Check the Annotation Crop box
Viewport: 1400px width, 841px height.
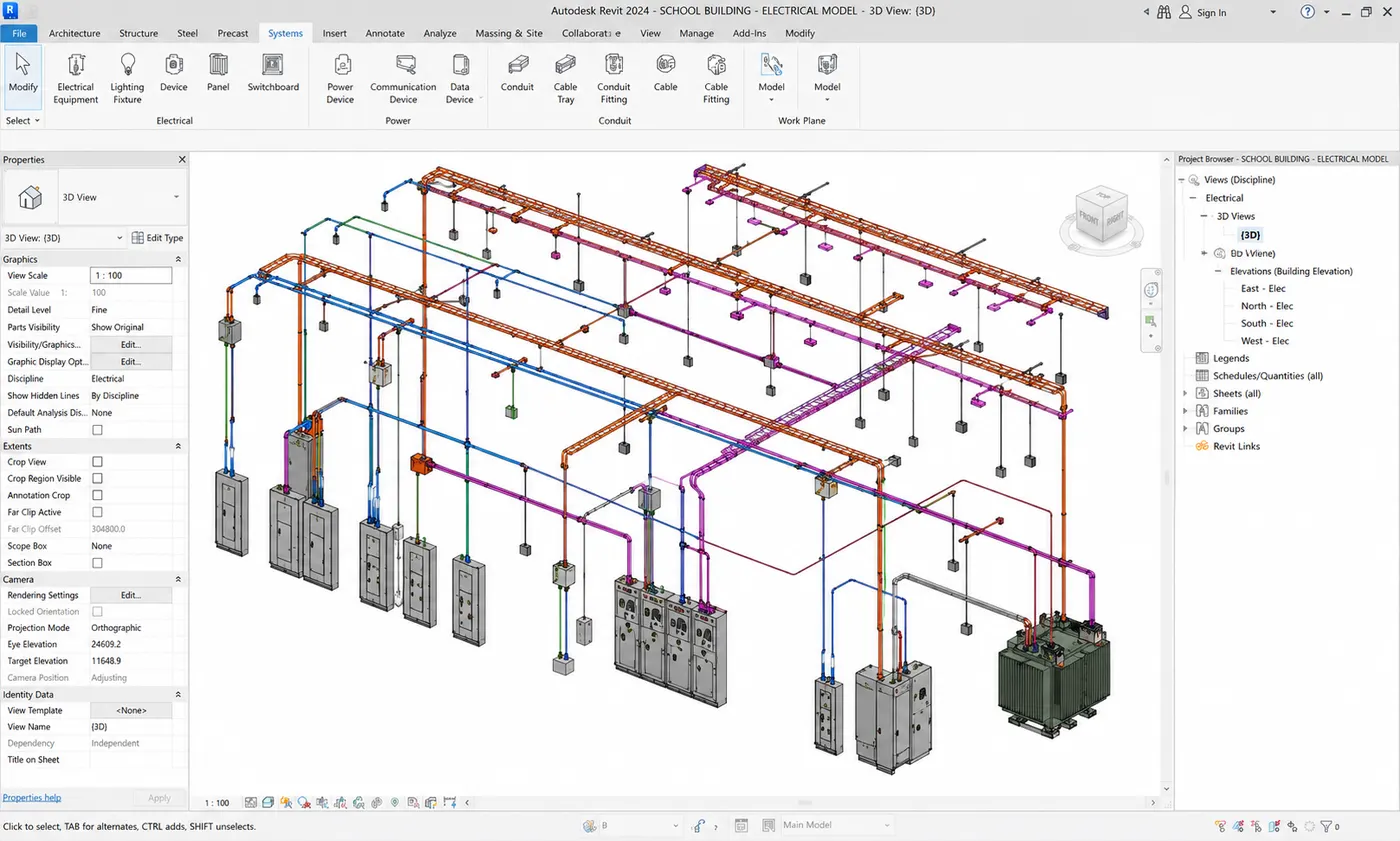(x=97, y=496)
